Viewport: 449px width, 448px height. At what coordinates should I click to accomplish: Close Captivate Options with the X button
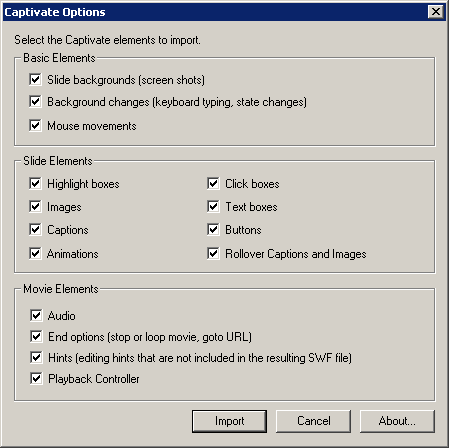point(436,12)
